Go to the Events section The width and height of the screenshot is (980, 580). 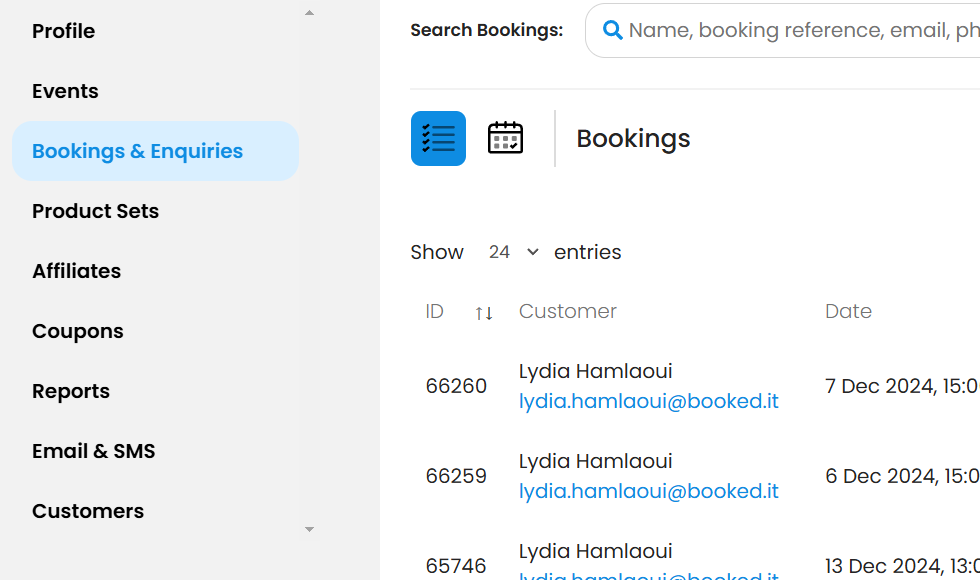click(65, 91)
